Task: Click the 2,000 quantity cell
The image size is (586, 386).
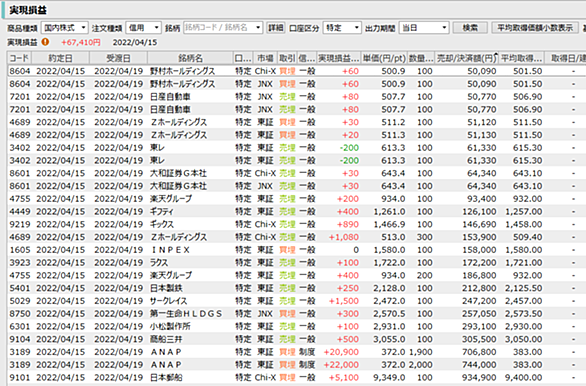Action: click(420, 365)
